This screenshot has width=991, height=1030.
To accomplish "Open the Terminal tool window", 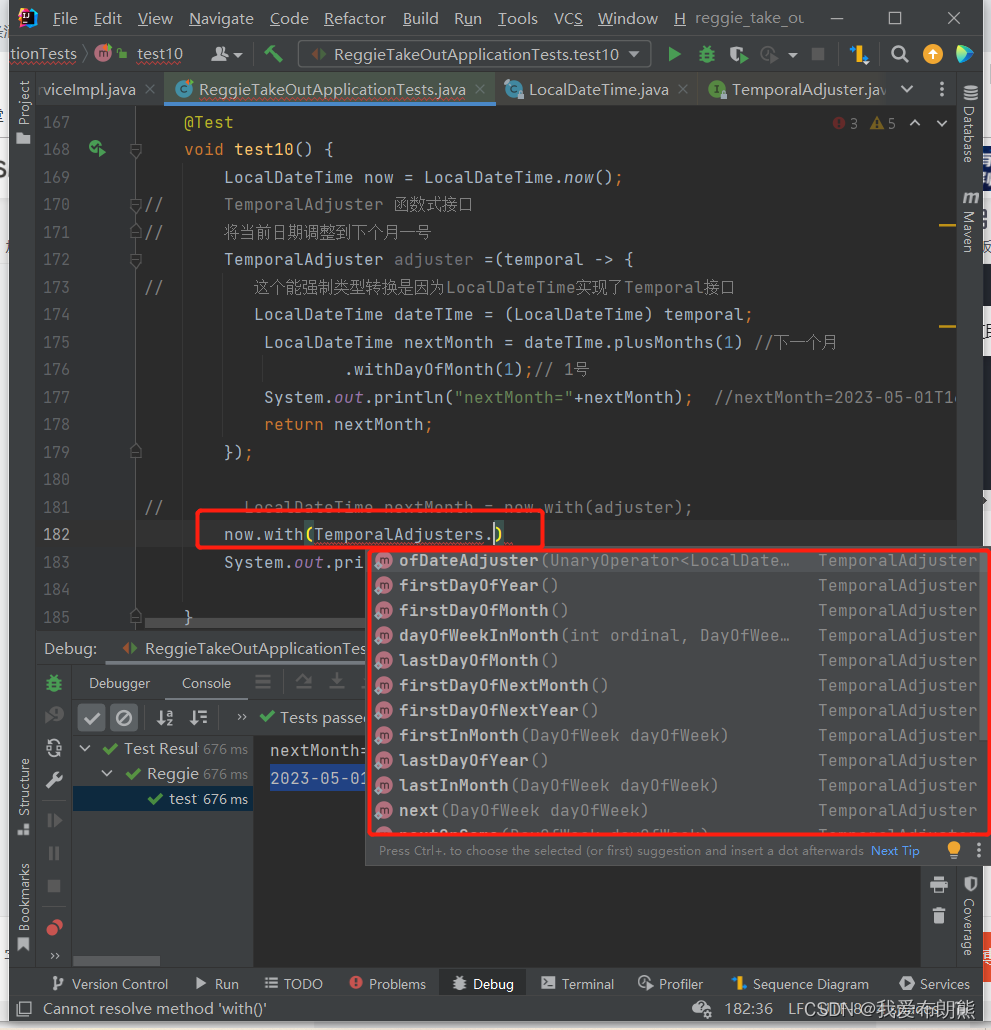I will (x=577, y=983).
